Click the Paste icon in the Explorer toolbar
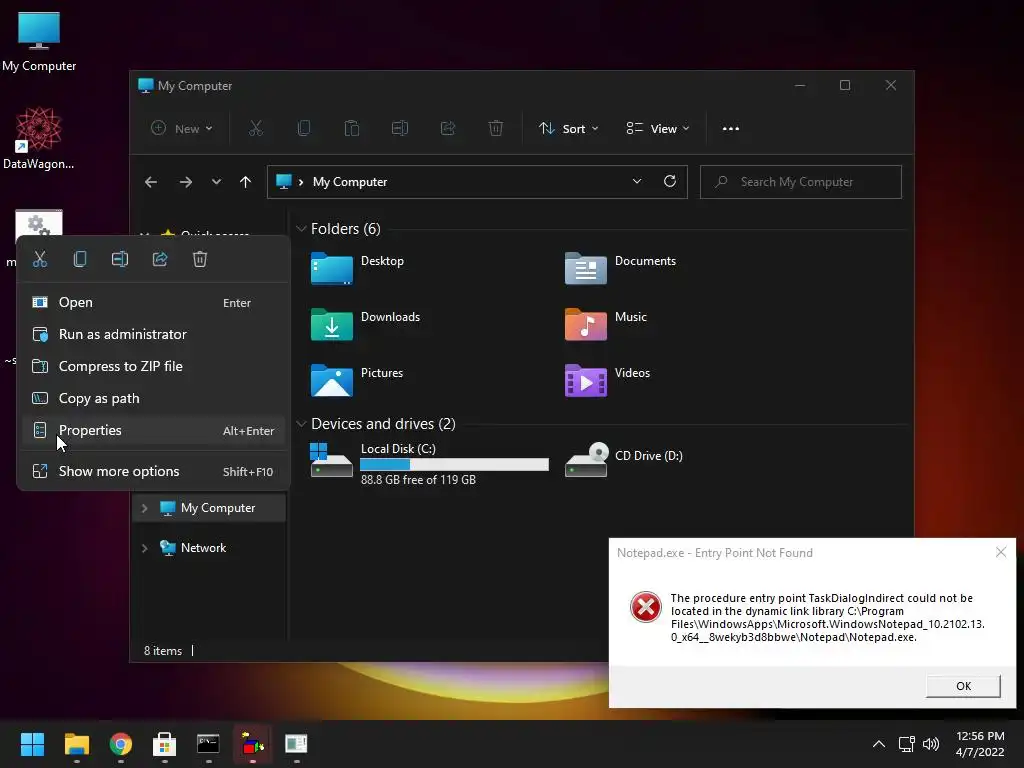The height and width of the screenshot is (768, 1024). point(352,129)
